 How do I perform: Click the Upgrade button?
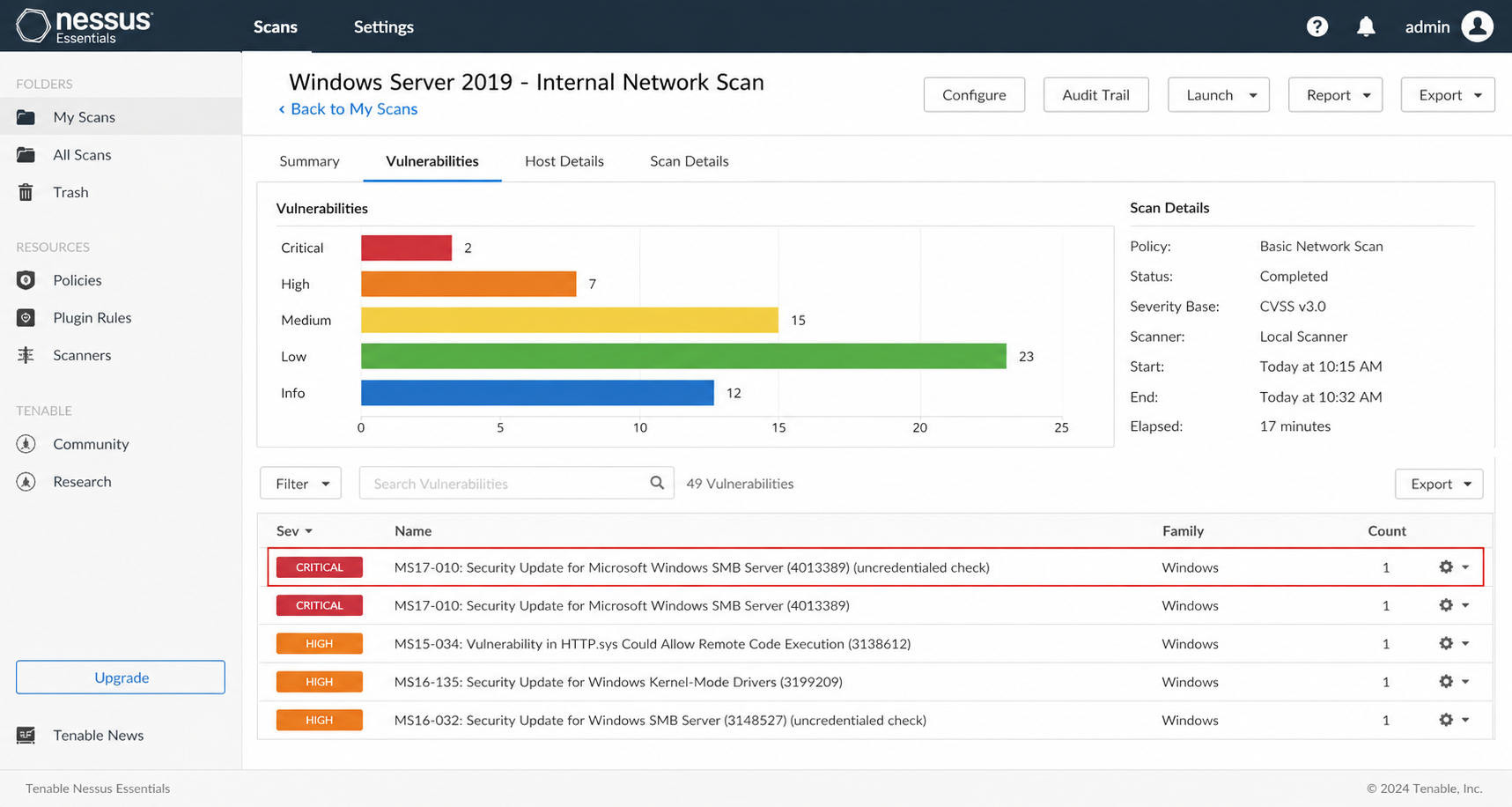[121, 677]
